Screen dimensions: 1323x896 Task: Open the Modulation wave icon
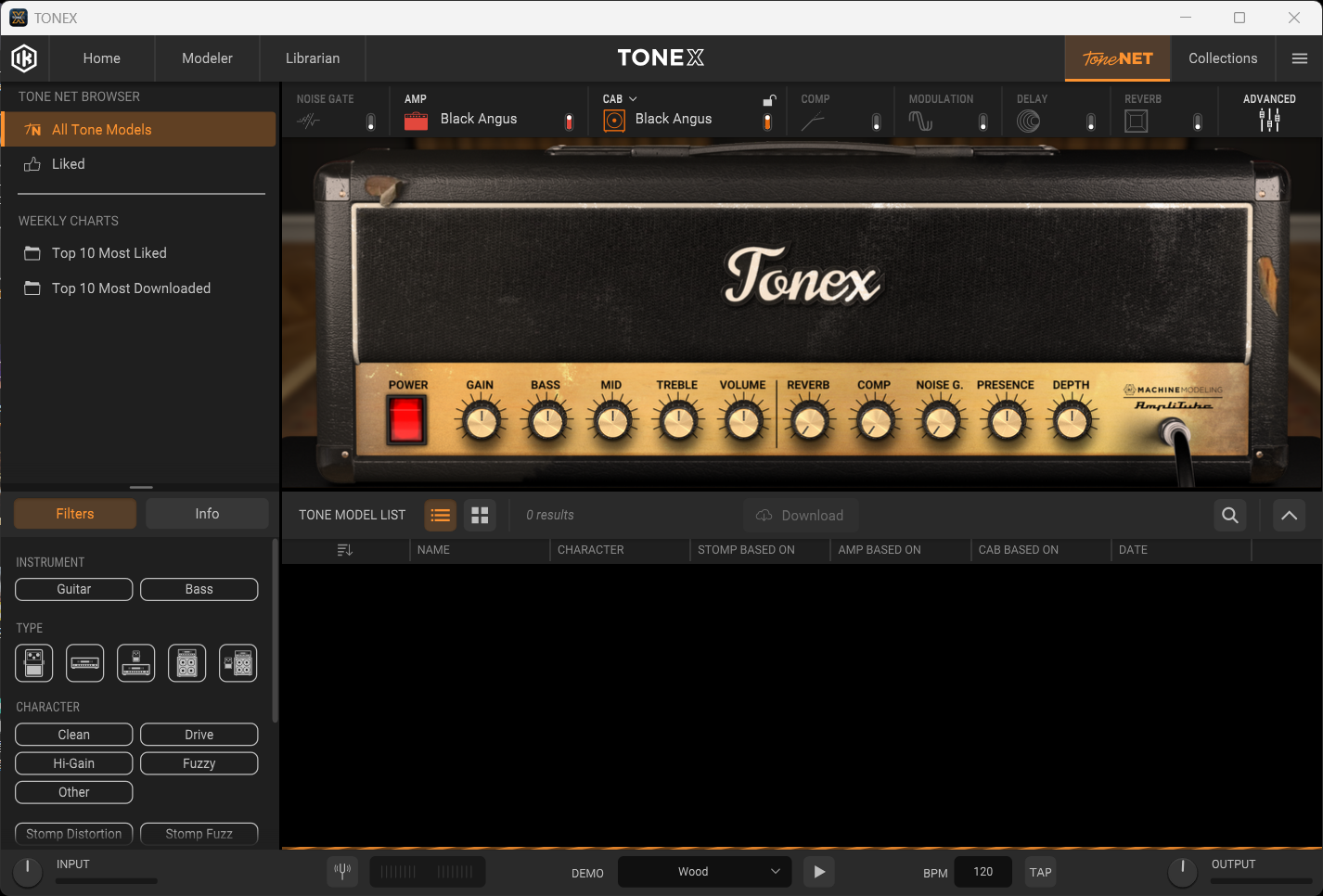pyautogui.click(x=920, y=121)
